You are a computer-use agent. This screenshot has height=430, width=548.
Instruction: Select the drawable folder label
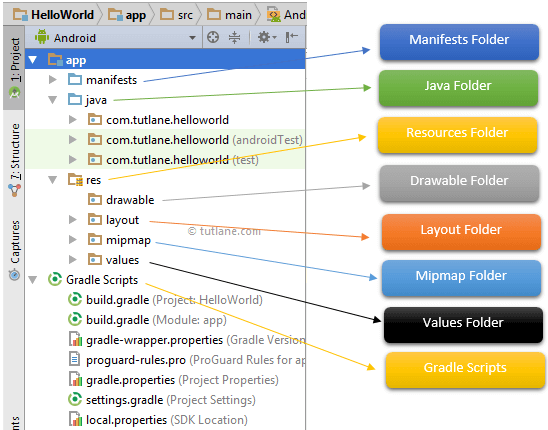pyautogui.click(x=130, y=200)
